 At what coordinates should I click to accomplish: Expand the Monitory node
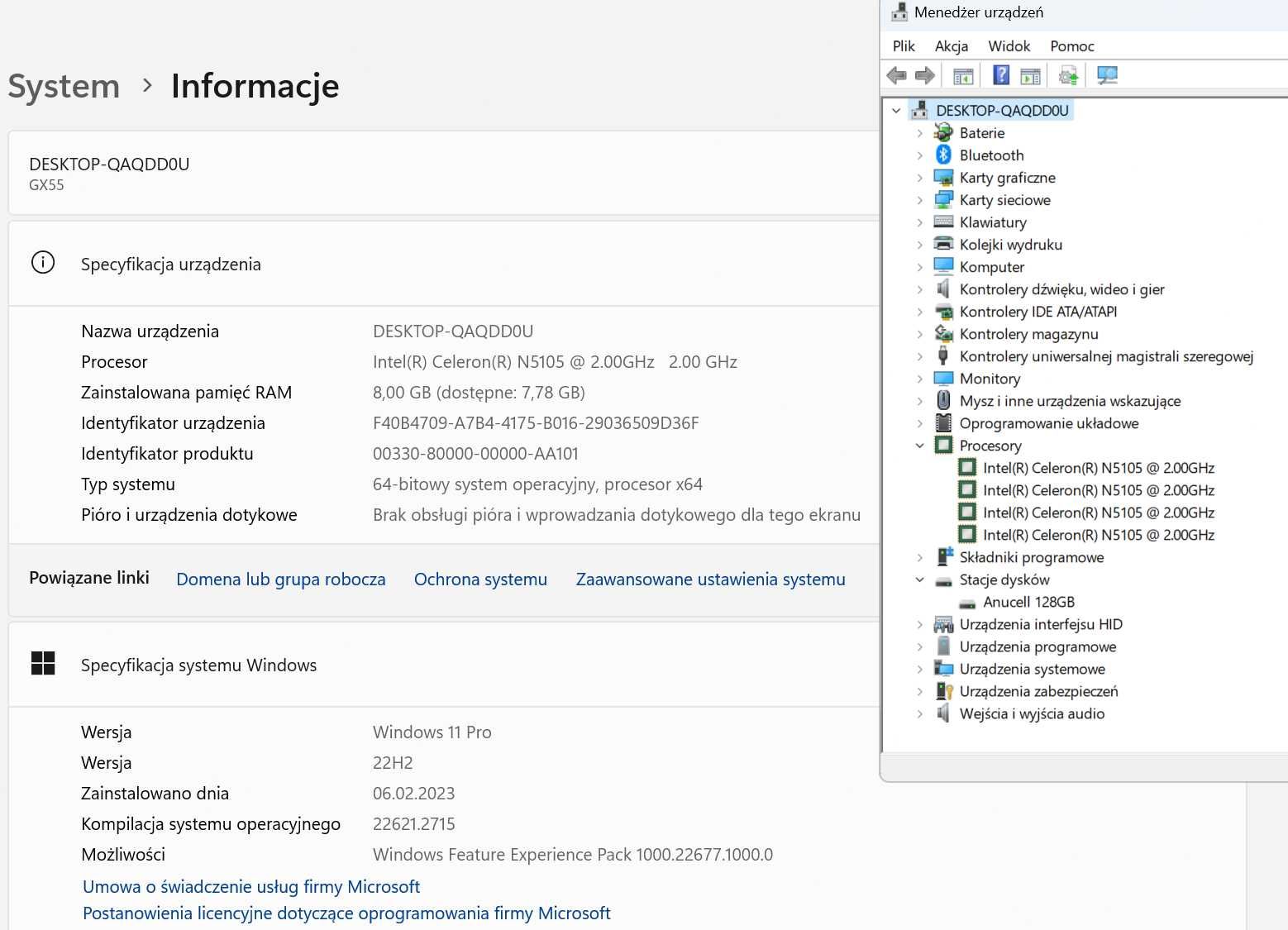[919, 378]
